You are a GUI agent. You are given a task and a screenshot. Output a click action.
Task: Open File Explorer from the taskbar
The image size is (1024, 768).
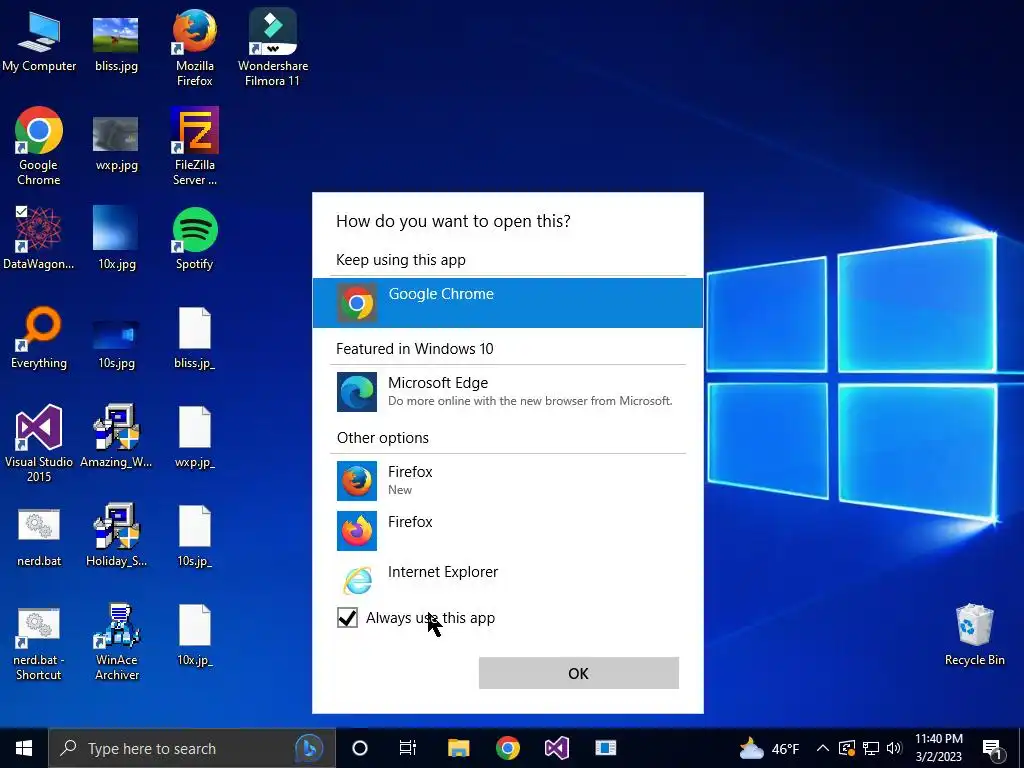[x=458, y=748]
